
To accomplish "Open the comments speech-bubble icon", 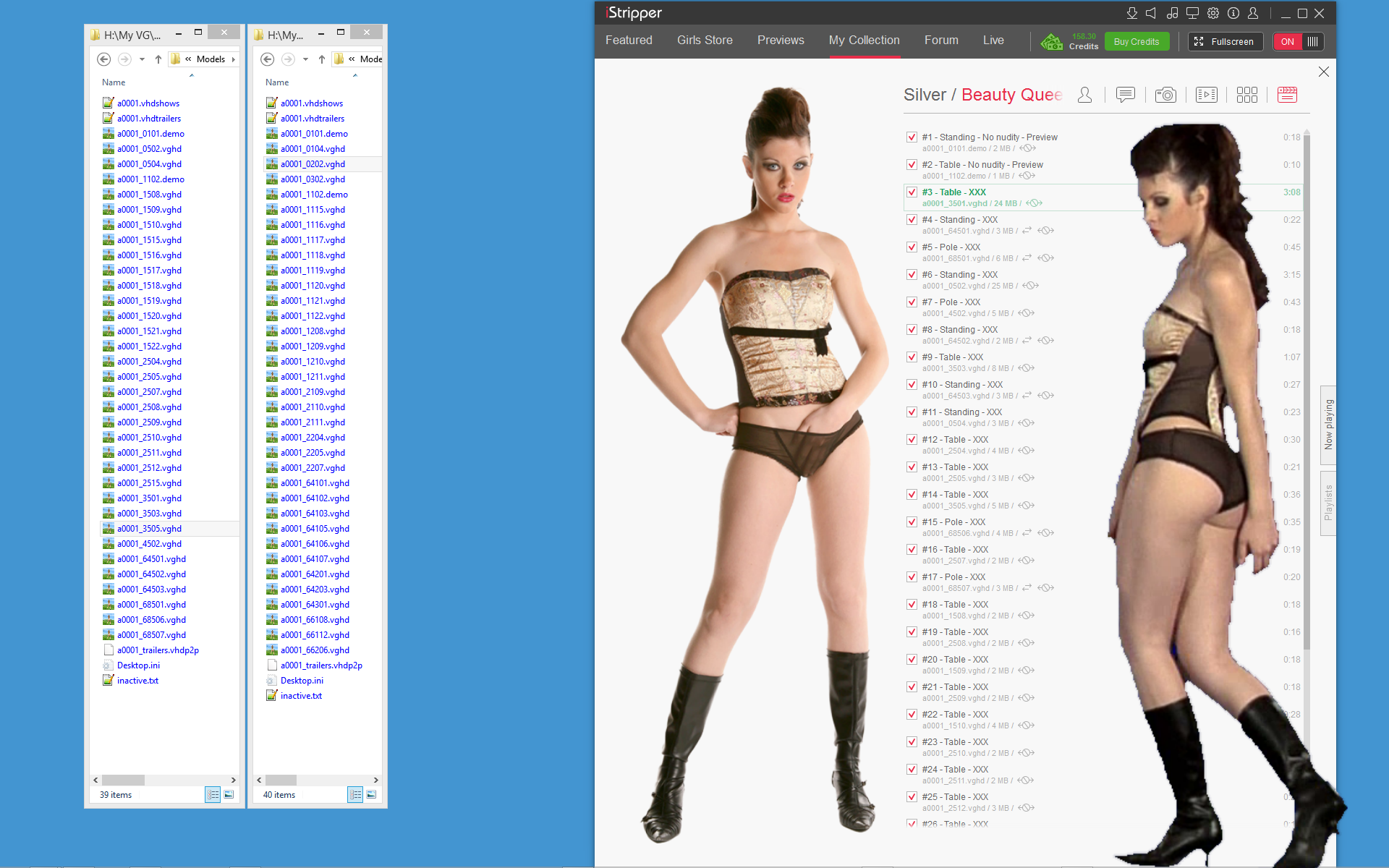I will (x=1125, y=95).
